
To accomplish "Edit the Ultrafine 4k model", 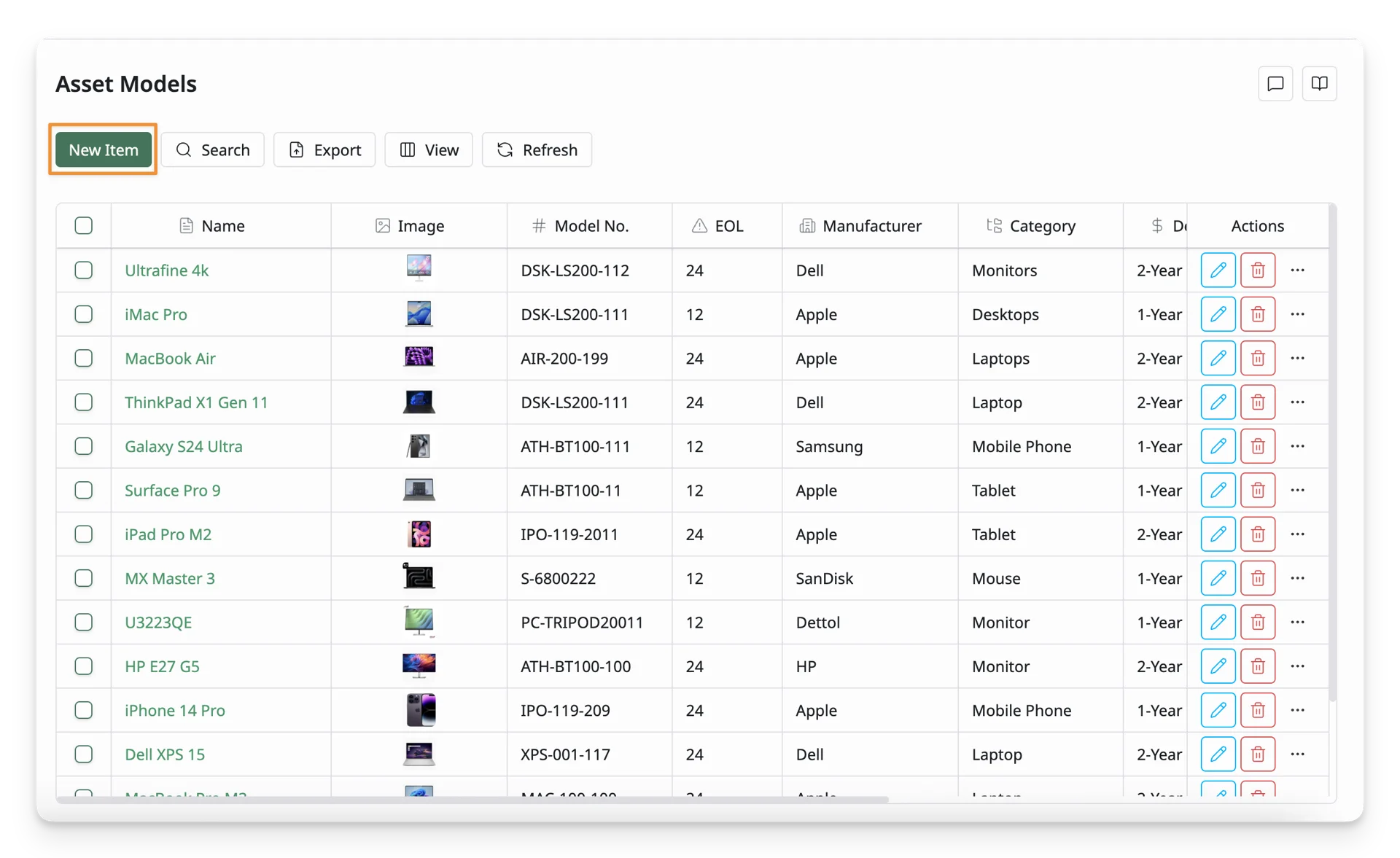I will tap(1218, 270).
